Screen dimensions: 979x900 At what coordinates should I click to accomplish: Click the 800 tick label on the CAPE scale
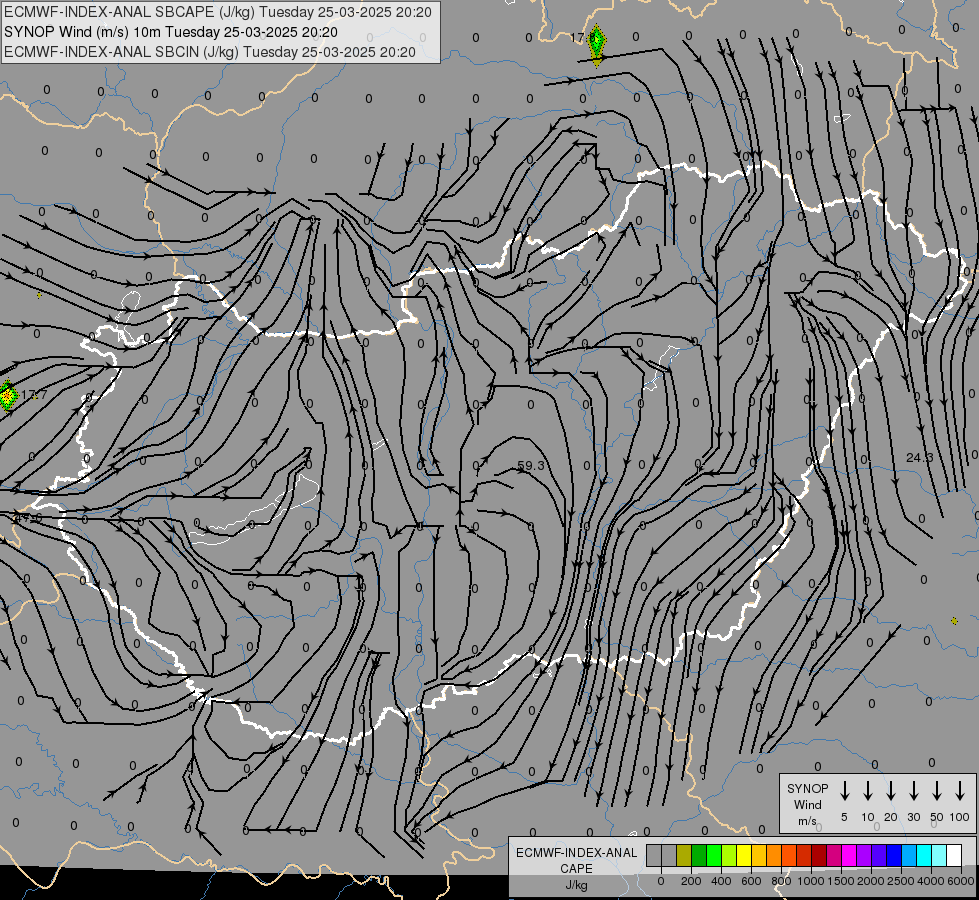click(781, 881)
